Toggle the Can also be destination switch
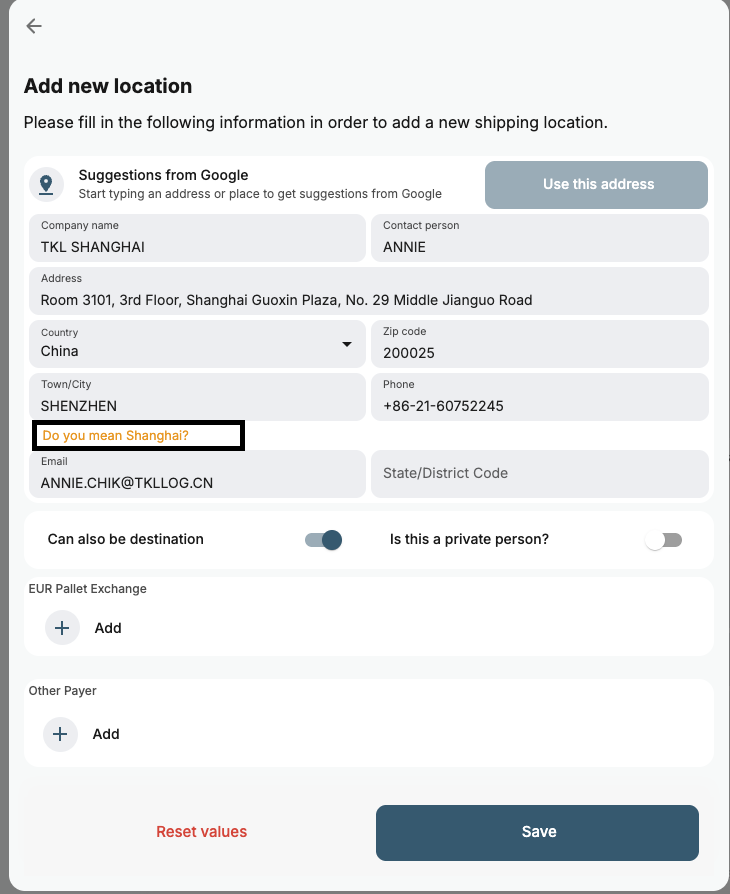This screenshot has height=894, width=730. click(x=323, y=540)
